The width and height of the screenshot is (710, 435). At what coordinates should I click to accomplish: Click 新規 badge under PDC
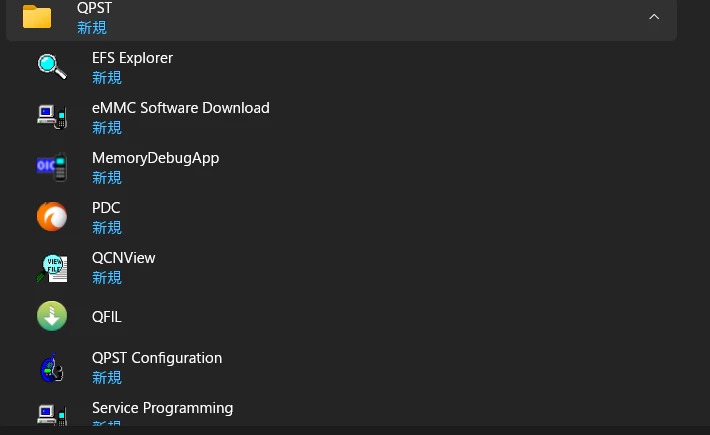[x=107, y=227]
